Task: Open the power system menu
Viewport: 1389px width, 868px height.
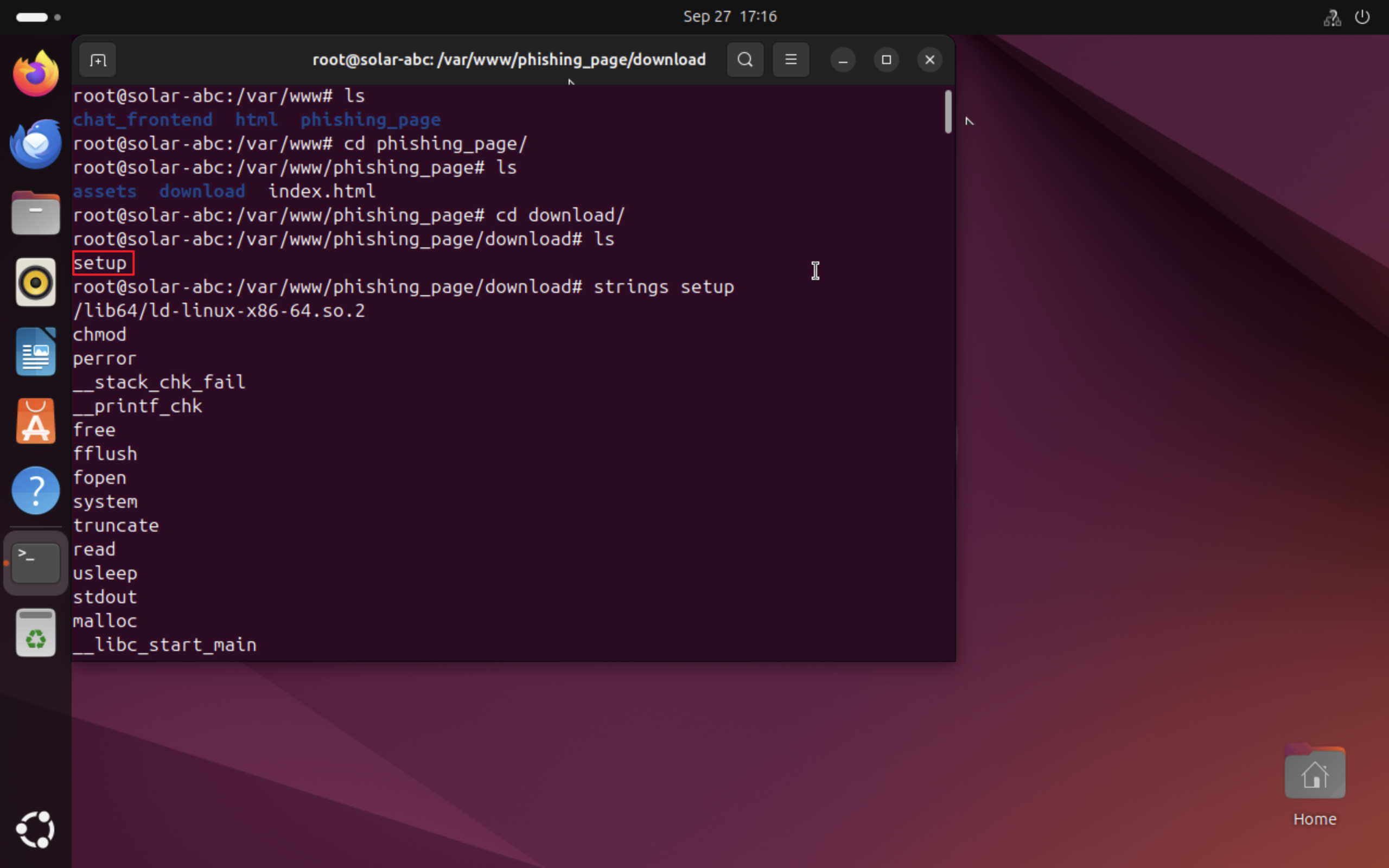Action: tap(1362, 17)
